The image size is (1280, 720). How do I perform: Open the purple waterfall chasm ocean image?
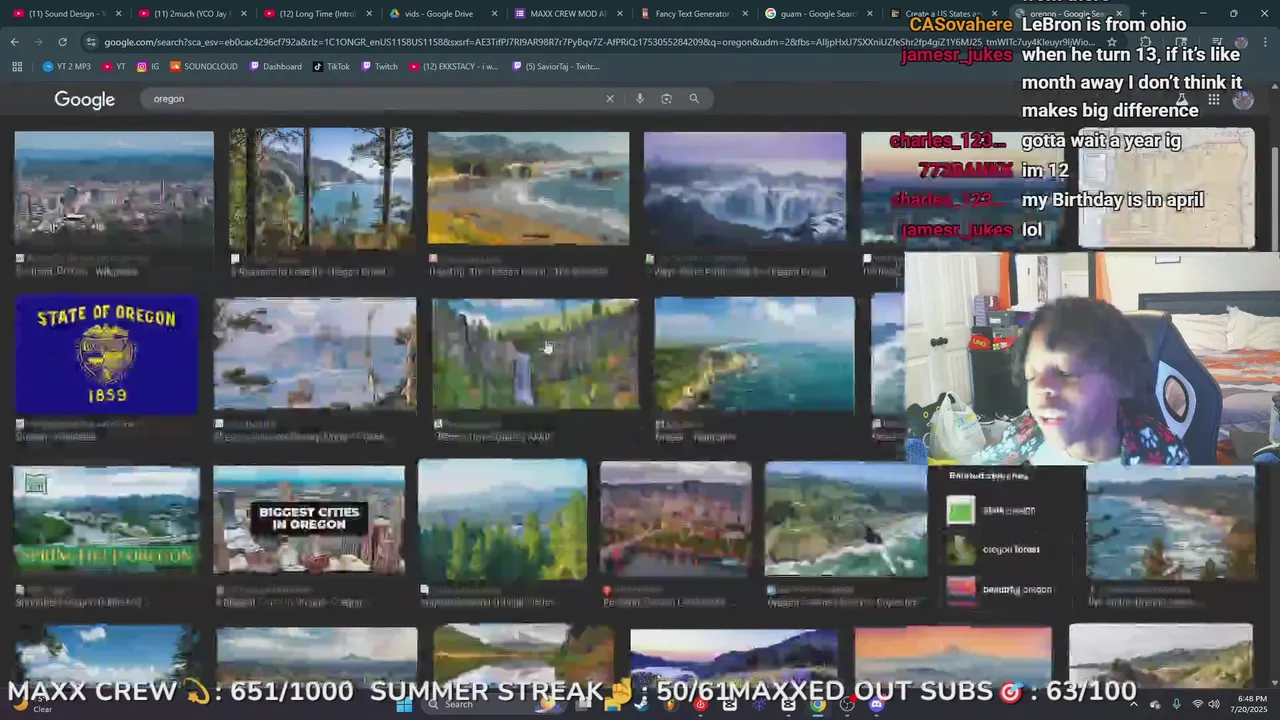coord(745,188)
